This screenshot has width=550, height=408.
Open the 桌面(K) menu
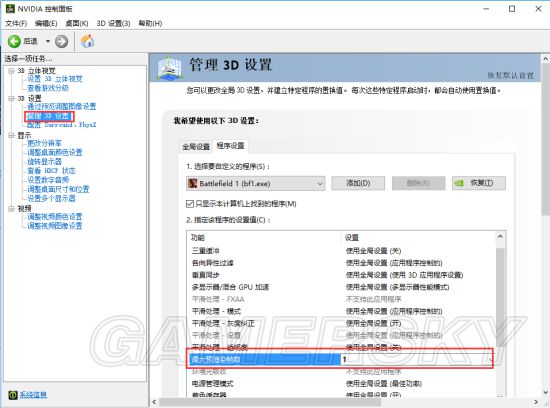click(x=77, y=24)
